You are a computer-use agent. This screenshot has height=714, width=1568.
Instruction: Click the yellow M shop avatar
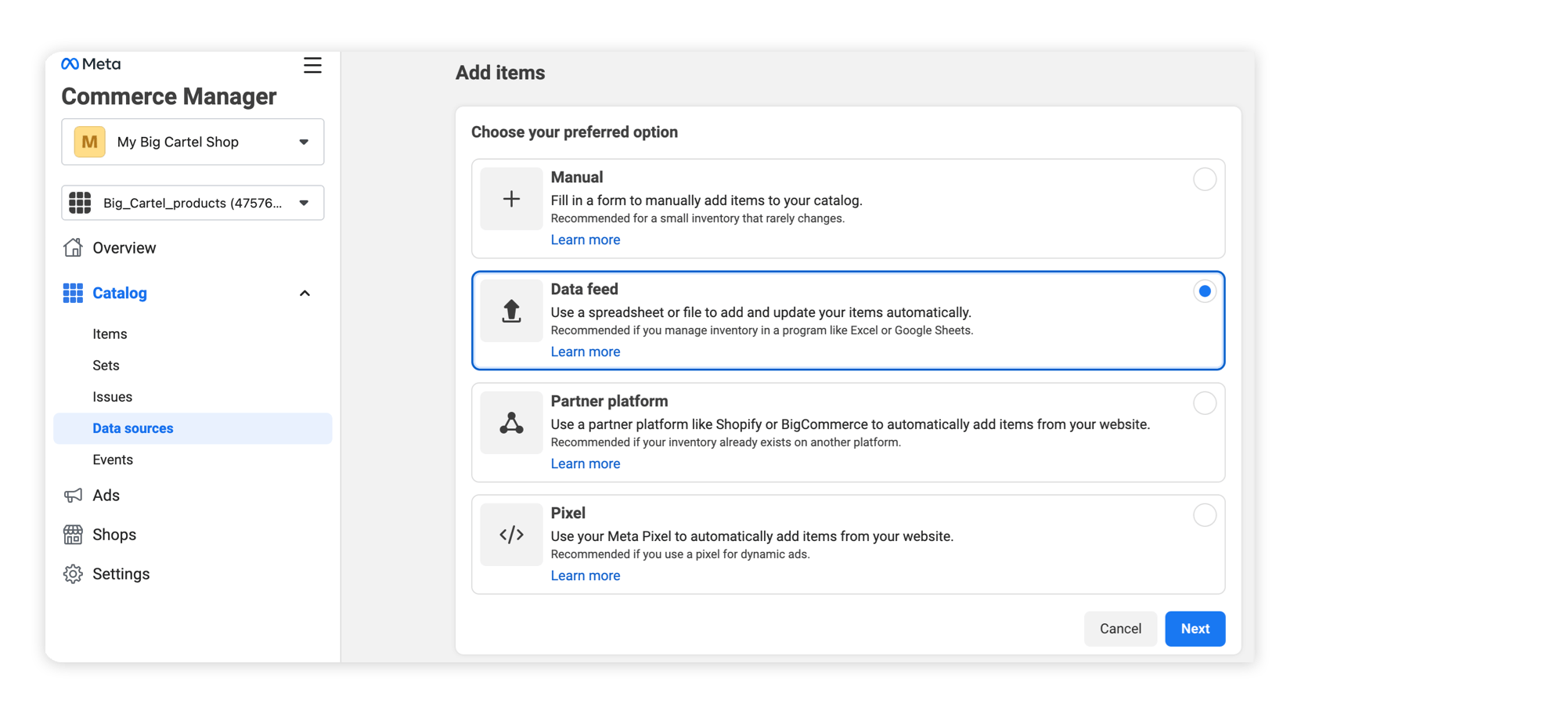click(x=90, y=142)
